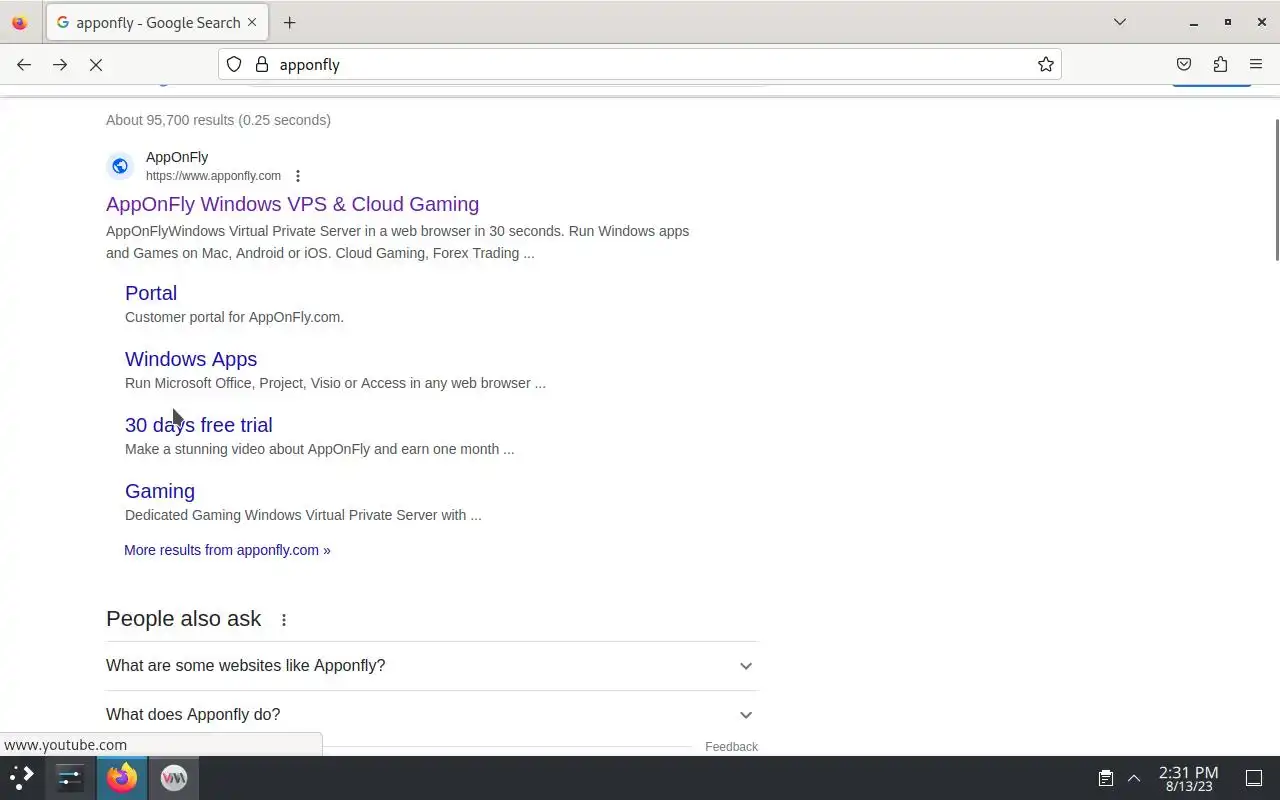
Task: Bookmark this page with the star icon
Action: point(1046,64)
